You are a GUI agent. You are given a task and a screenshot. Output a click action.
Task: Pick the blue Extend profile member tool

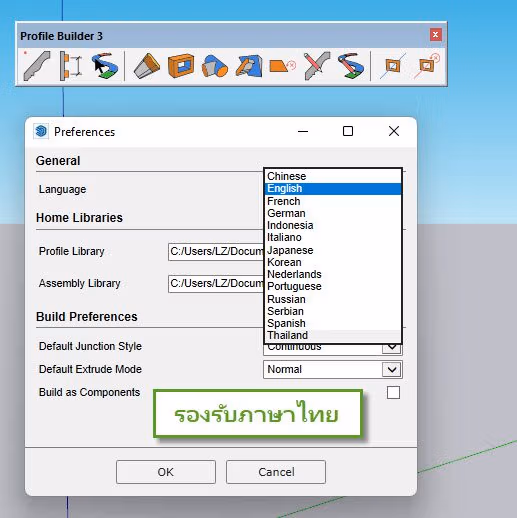[215, 66]
